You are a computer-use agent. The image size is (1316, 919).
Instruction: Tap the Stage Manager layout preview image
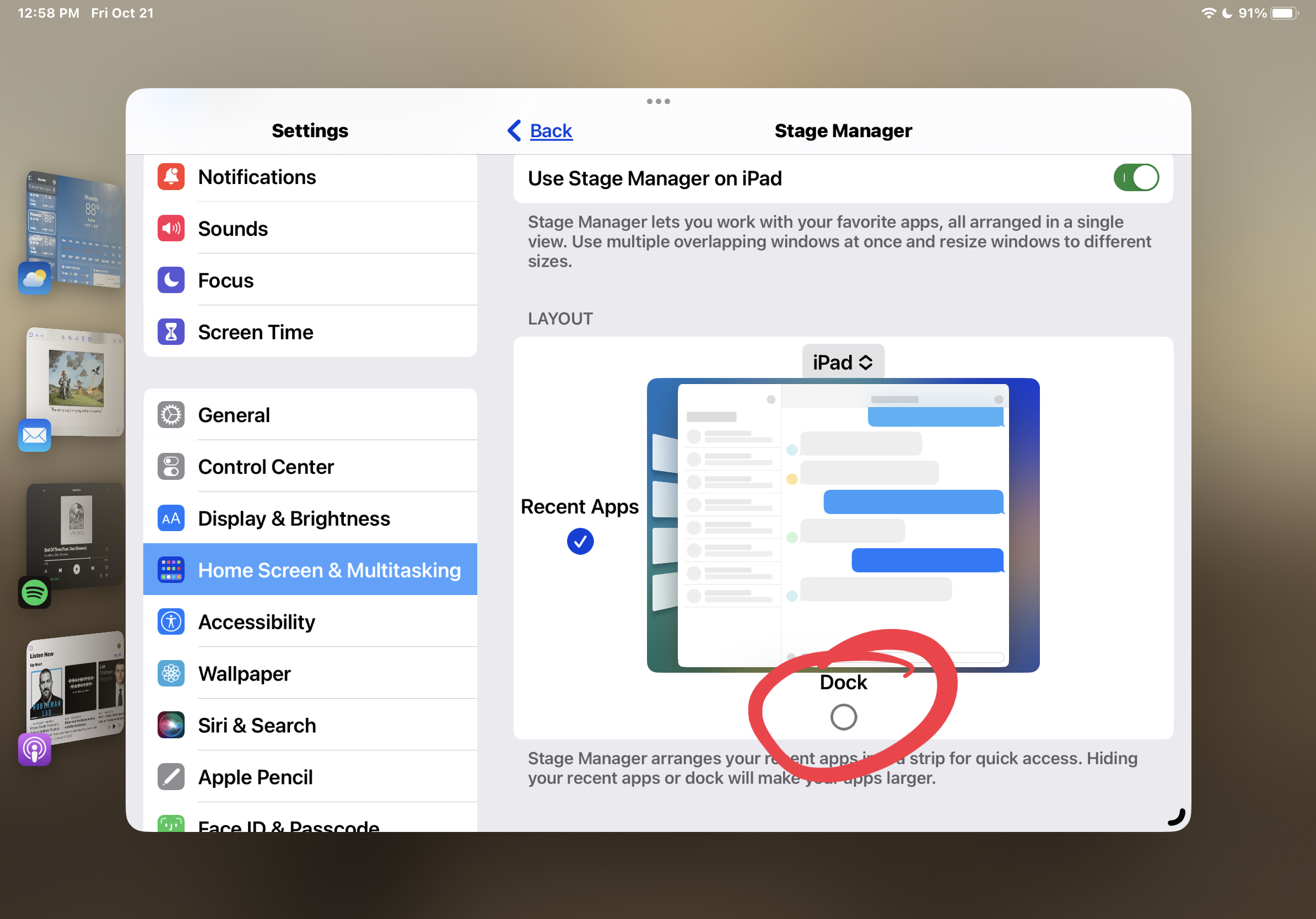pos(843,525)
